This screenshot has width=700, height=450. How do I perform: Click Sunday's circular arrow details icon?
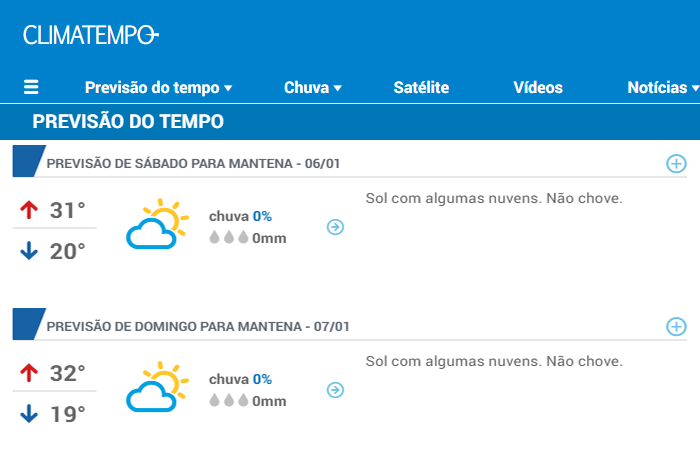click(x=335, y=390)
